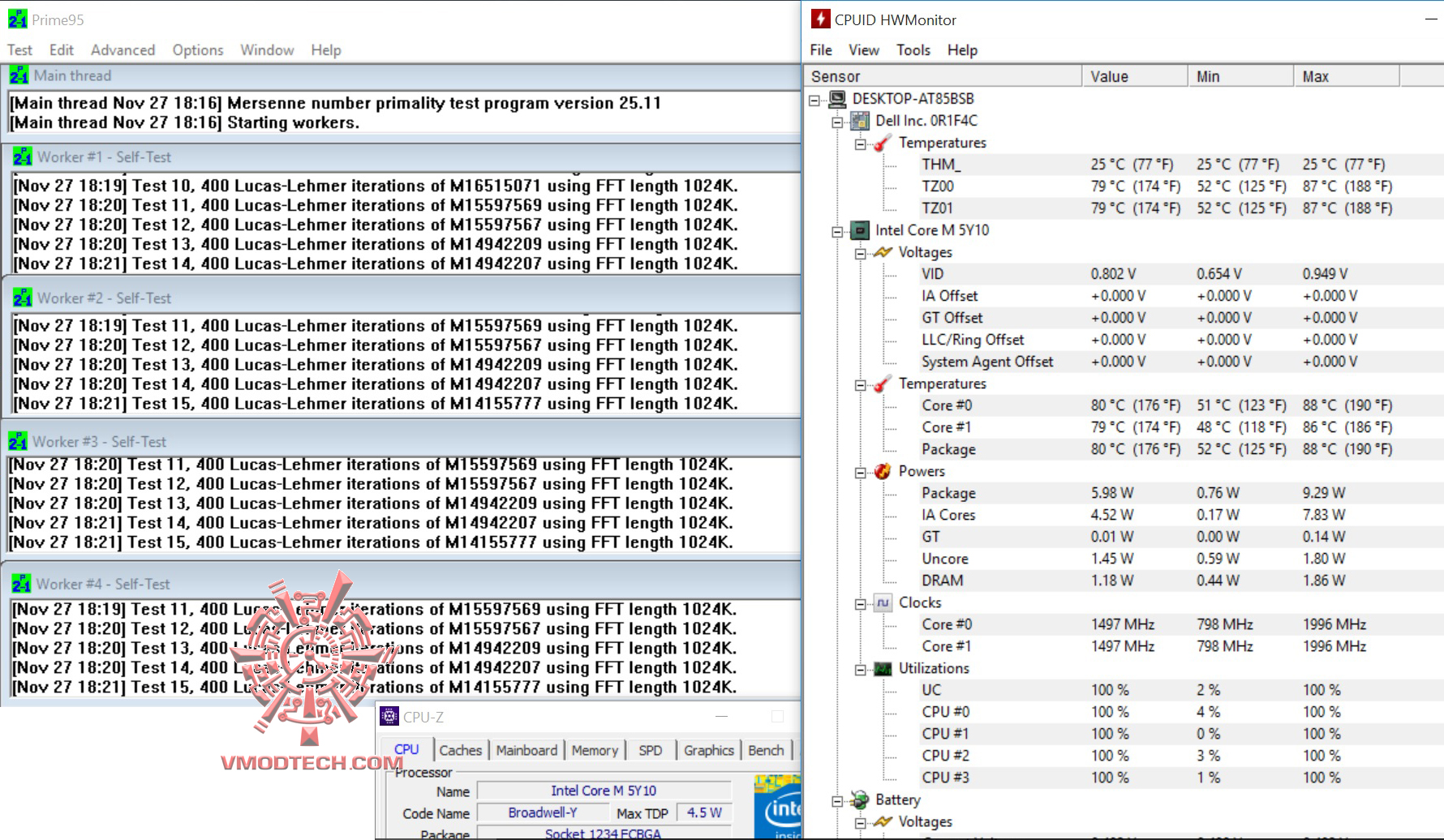1444x840 pixels.
Task: Open the HWMonitor Tools menu
Action: pyautogui.click(x=913, y=50)
